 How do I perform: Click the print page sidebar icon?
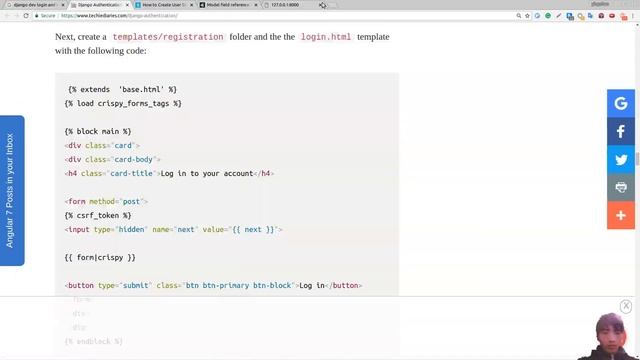coord(621,187)
